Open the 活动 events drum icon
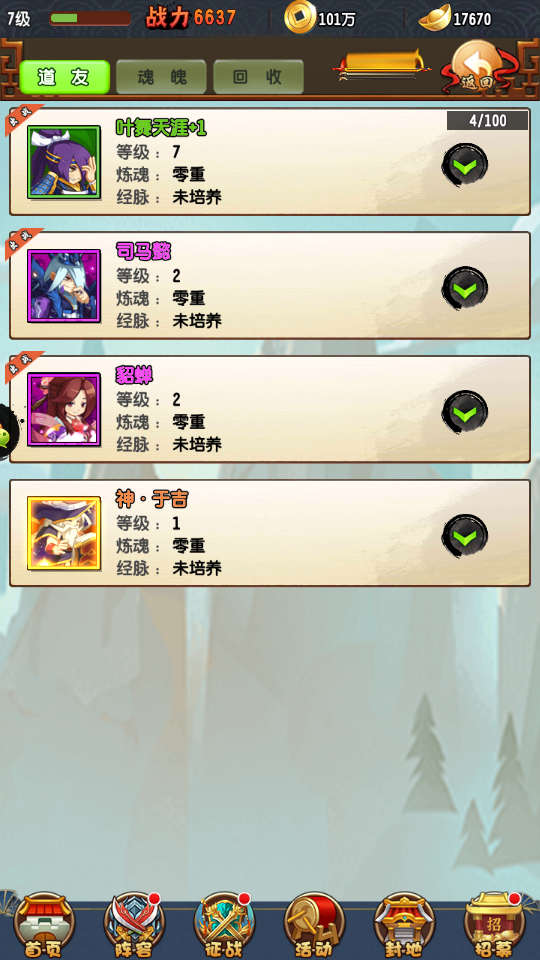Screen dimensions: 540x960 314,924
